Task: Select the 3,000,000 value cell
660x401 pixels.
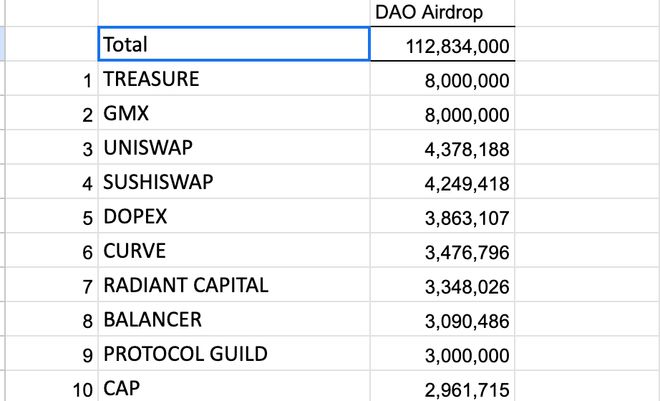Action: point(444,354)
